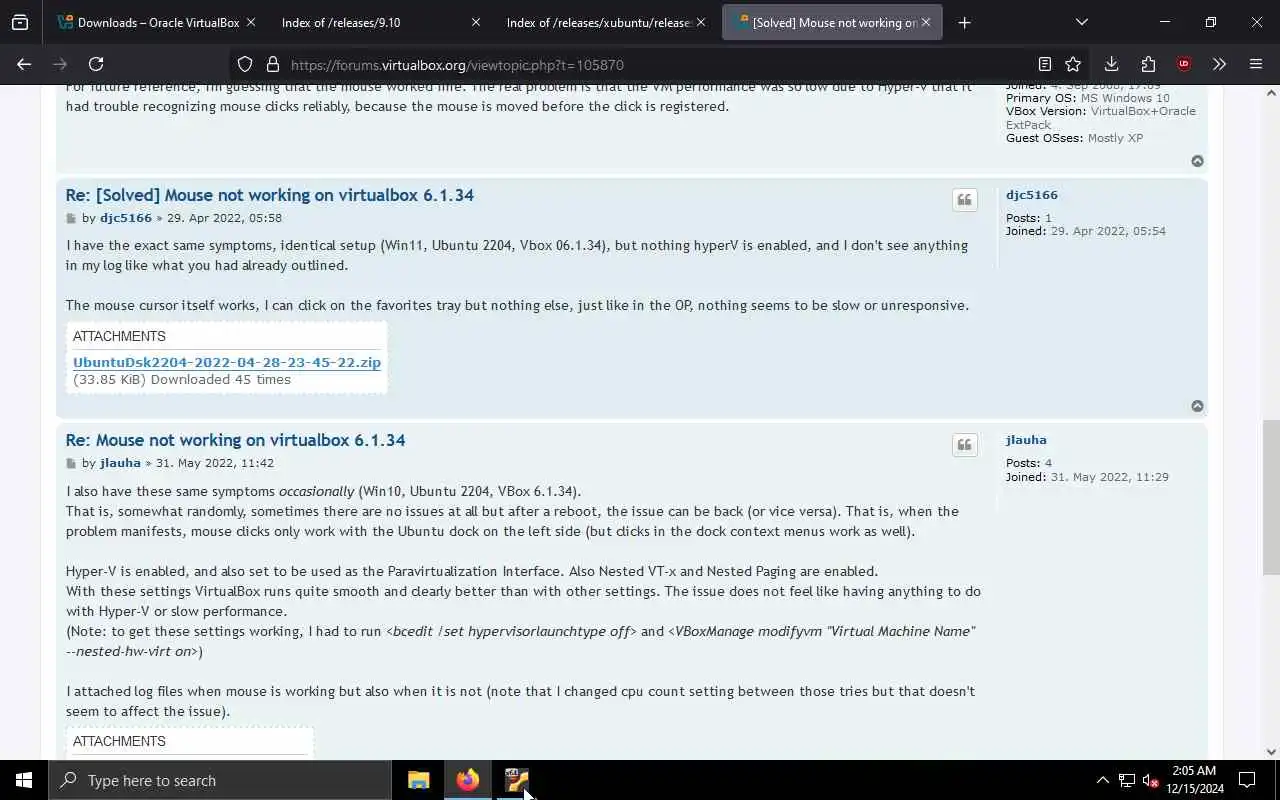The image size is (1280, 800).
Task: Go back to previous page
Action: tap(24, 64)
